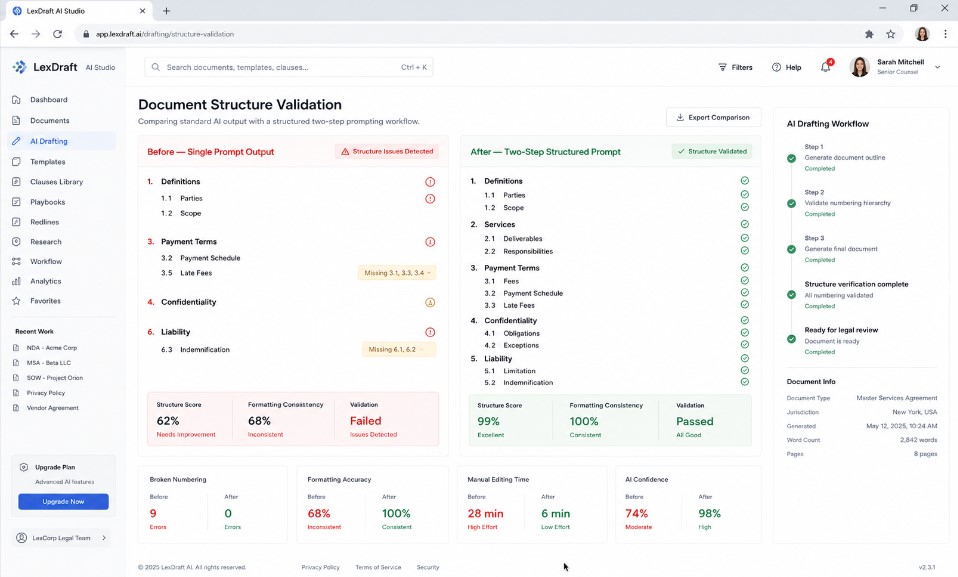Screen dimensions: 958x577
Task: Expand the Missing 6.1, 6.2 dropdown
Action: (x=398, y=349)
